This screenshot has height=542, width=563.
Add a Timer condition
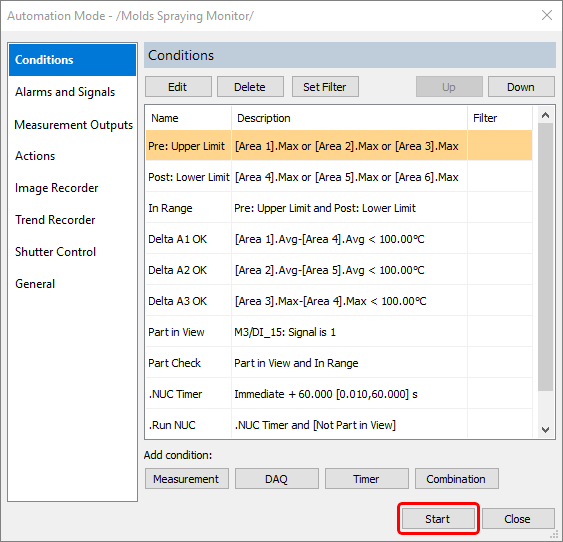pos(367,478)
